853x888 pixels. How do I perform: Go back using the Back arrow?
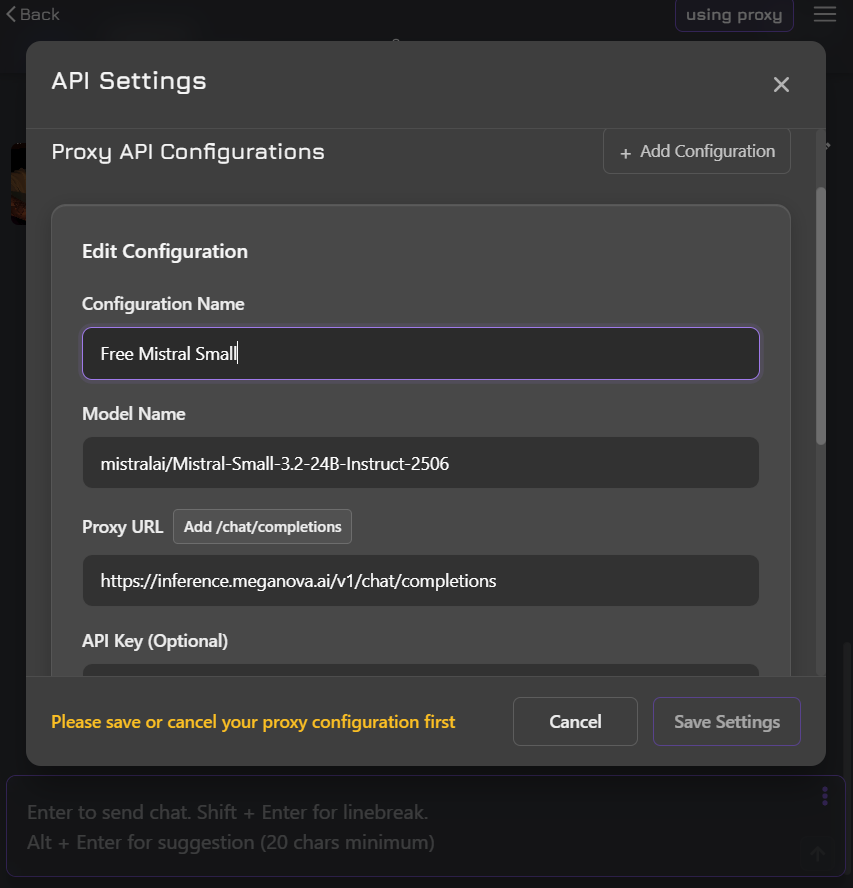tap(33, 14)
